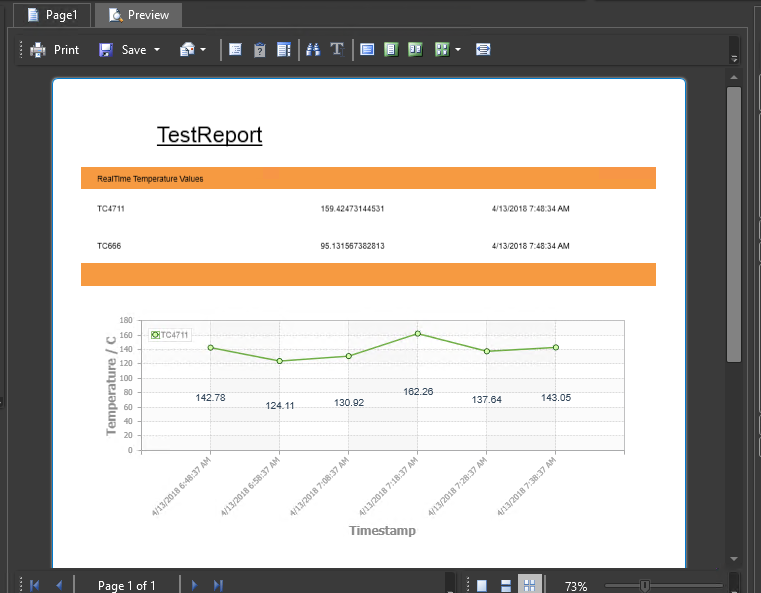
Task: Open the Save dropdown arrow
Action: point(157,49)
